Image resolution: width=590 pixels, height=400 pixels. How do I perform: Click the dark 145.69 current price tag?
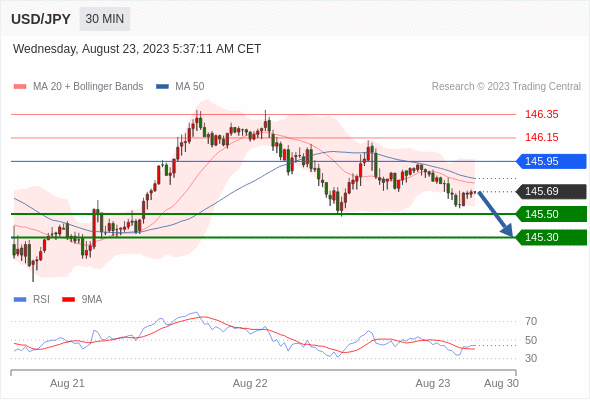551,192
